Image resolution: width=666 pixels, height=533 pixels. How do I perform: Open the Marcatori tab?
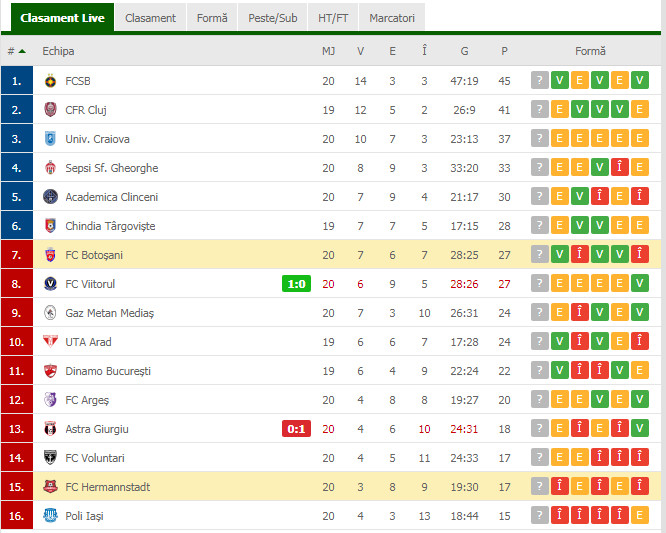pyautogui.click(x=392, y=18)
